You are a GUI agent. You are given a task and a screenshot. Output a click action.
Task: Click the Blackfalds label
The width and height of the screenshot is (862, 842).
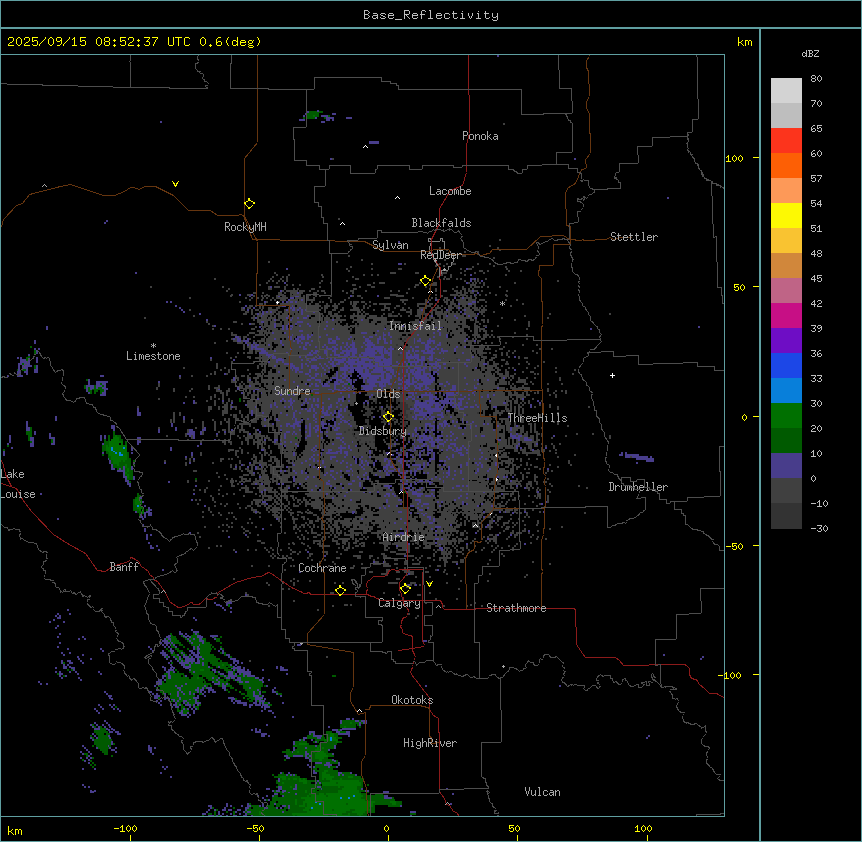441,223
